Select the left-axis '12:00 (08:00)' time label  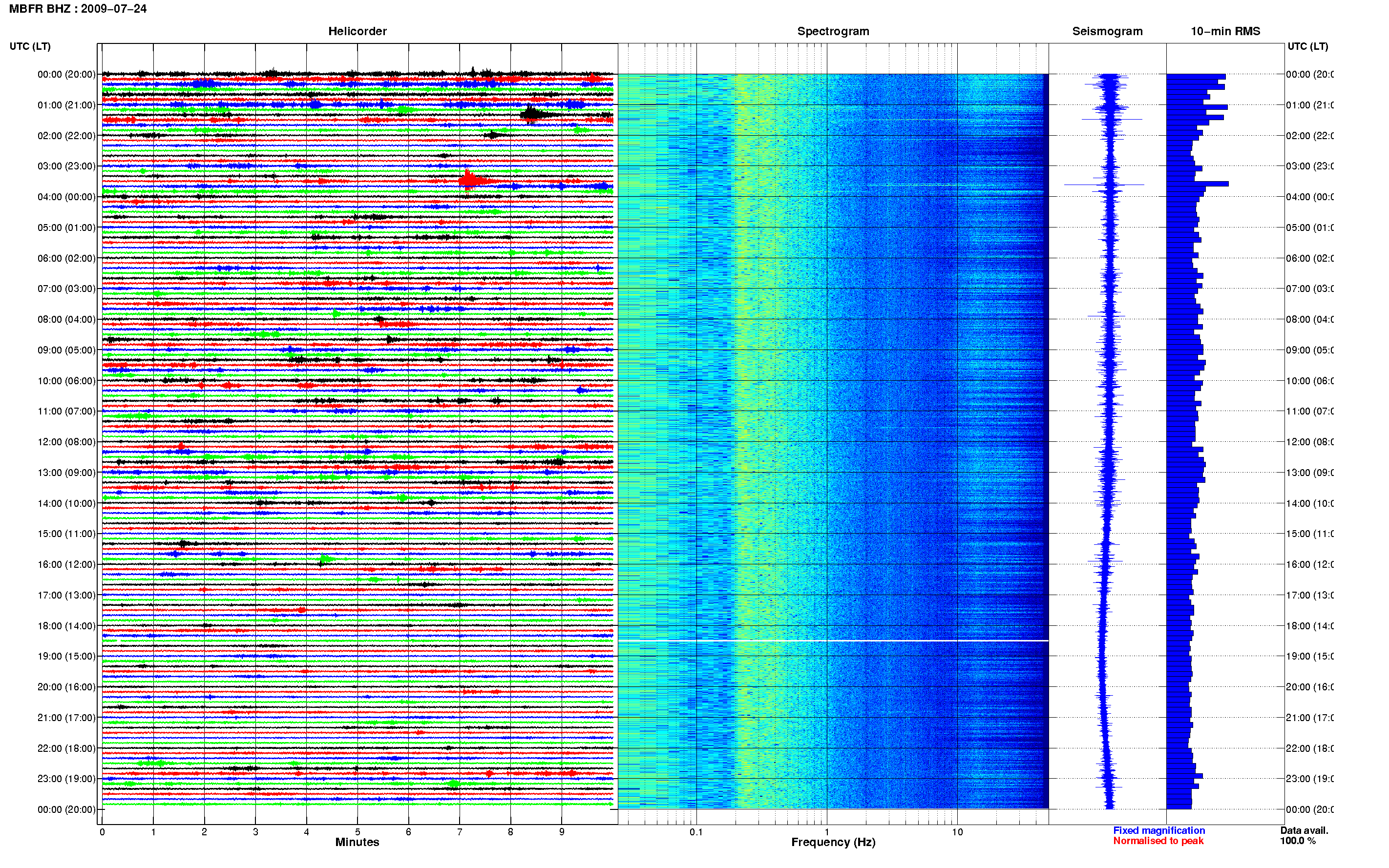tap(66, 441)
